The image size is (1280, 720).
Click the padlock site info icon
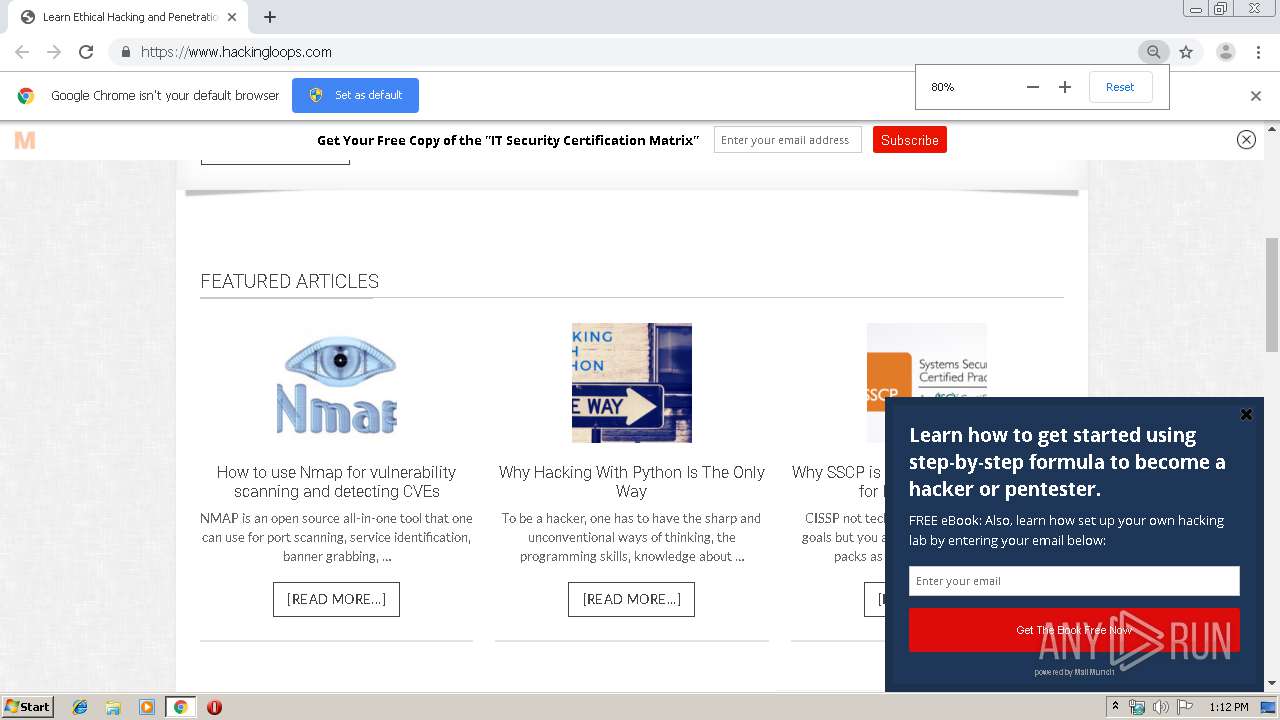point(125,52)
